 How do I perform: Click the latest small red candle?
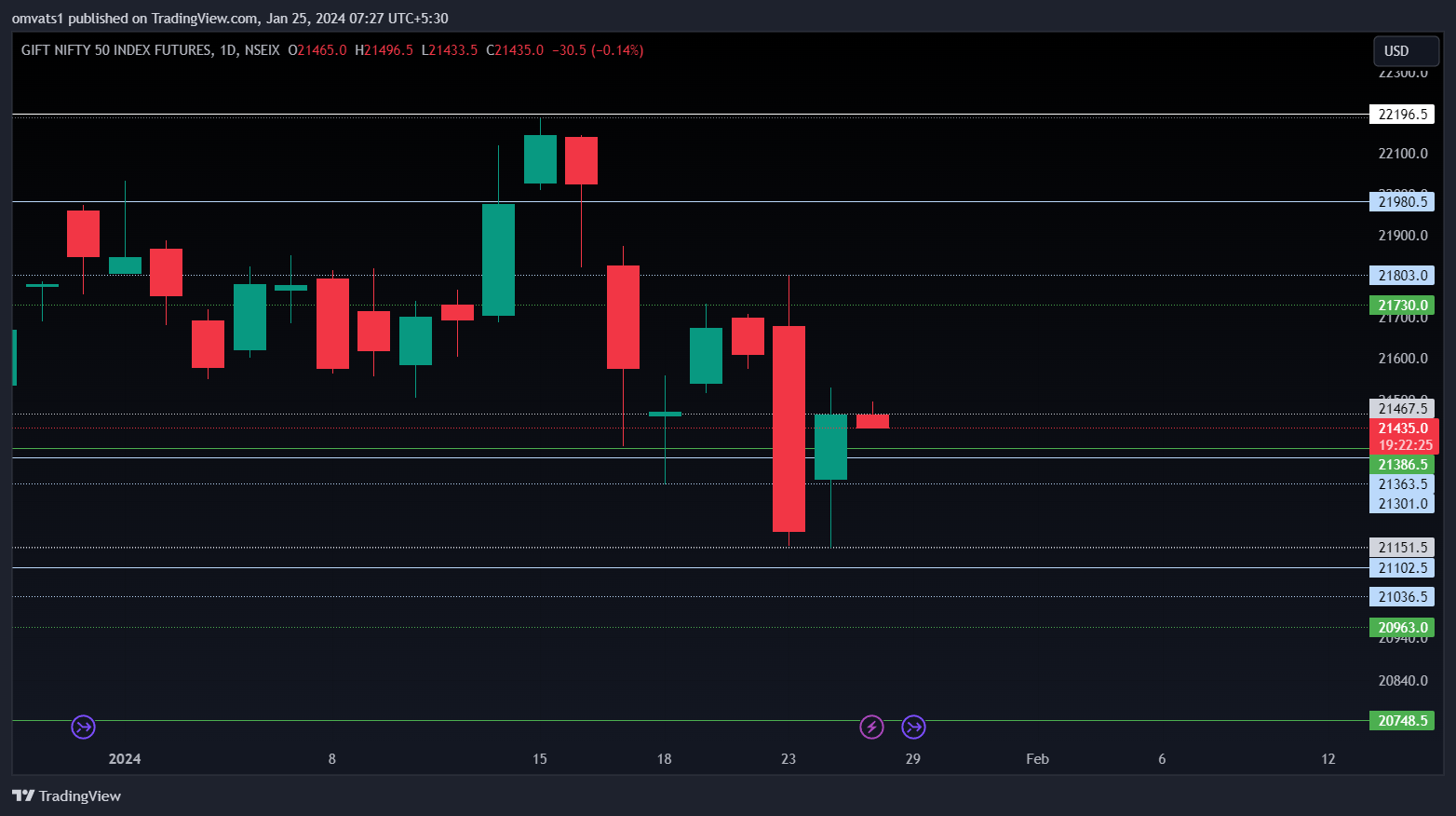872,421
